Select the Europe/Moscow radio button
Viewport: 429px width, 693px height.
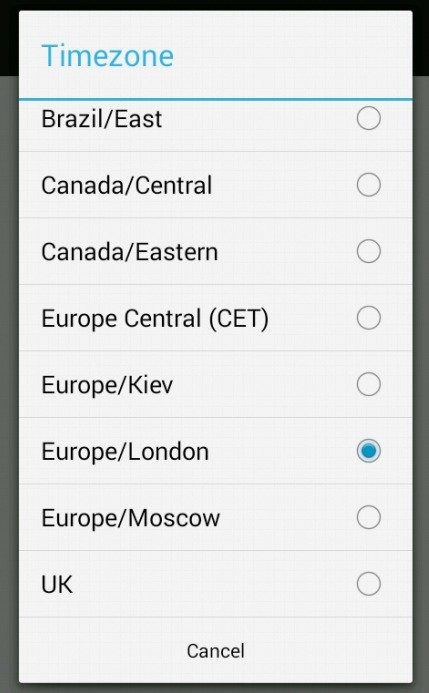[x=368, y=517]
